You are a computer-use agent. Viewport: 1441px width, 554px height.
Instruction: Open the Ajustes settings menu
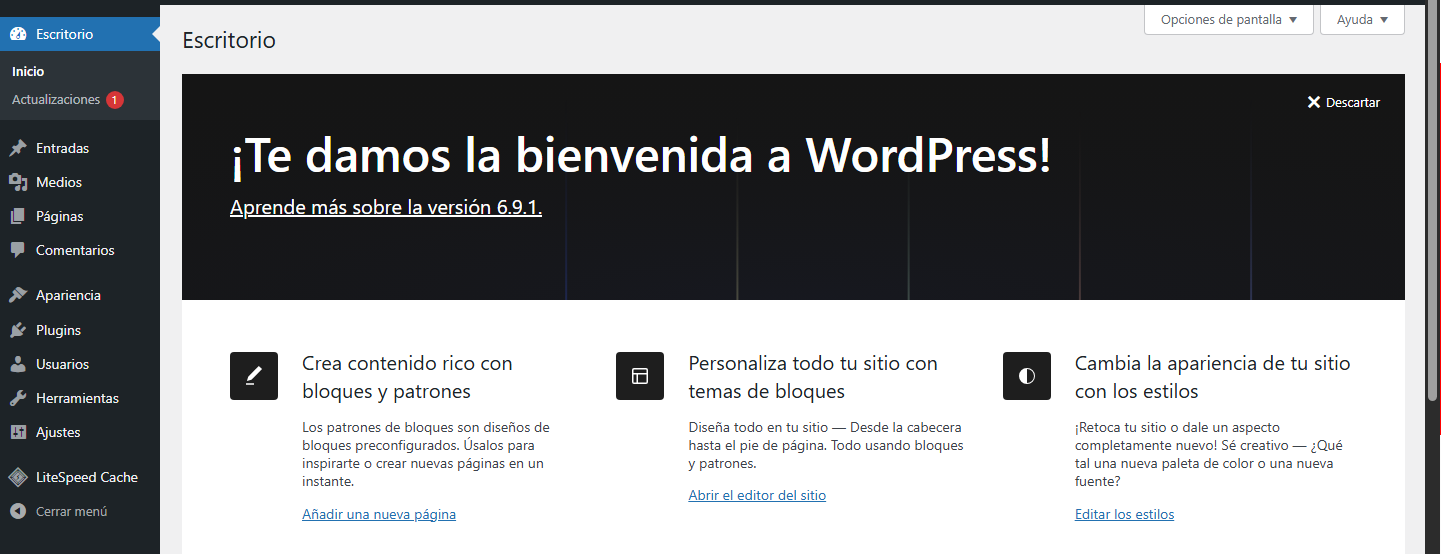click(58, 432)
